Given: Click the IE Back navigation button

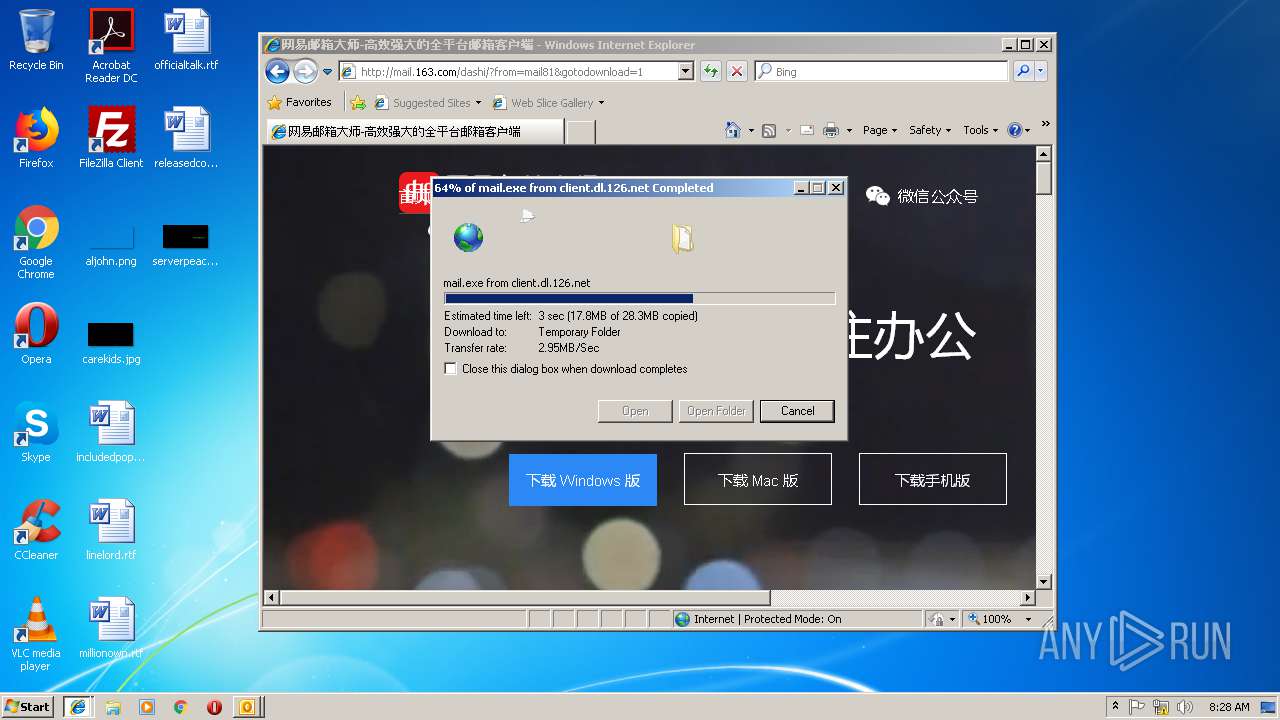Looking at the screenshot, I should 278,71.
